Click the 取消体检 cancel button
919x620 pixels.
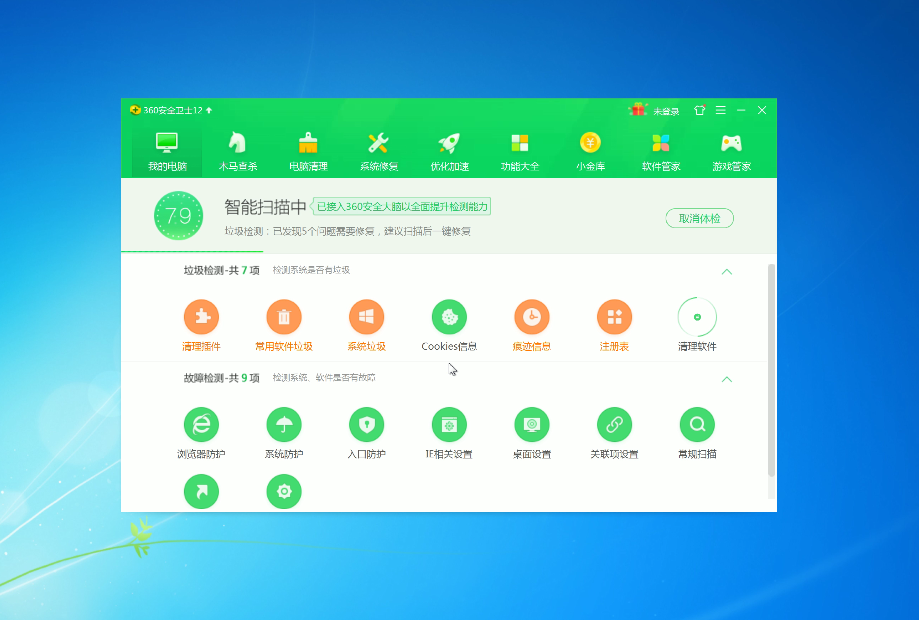(x=699, y=219)
